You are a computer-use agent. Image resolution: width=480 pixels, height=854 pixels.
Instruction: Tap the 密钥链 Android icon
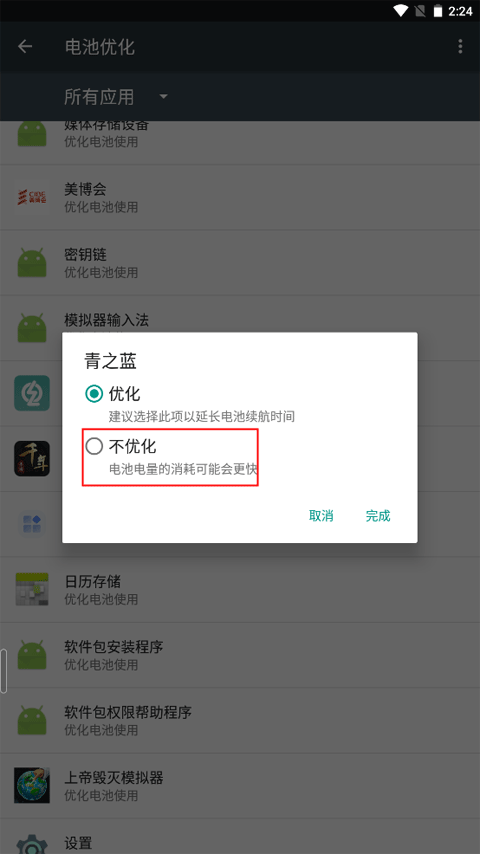pos(32,263)
